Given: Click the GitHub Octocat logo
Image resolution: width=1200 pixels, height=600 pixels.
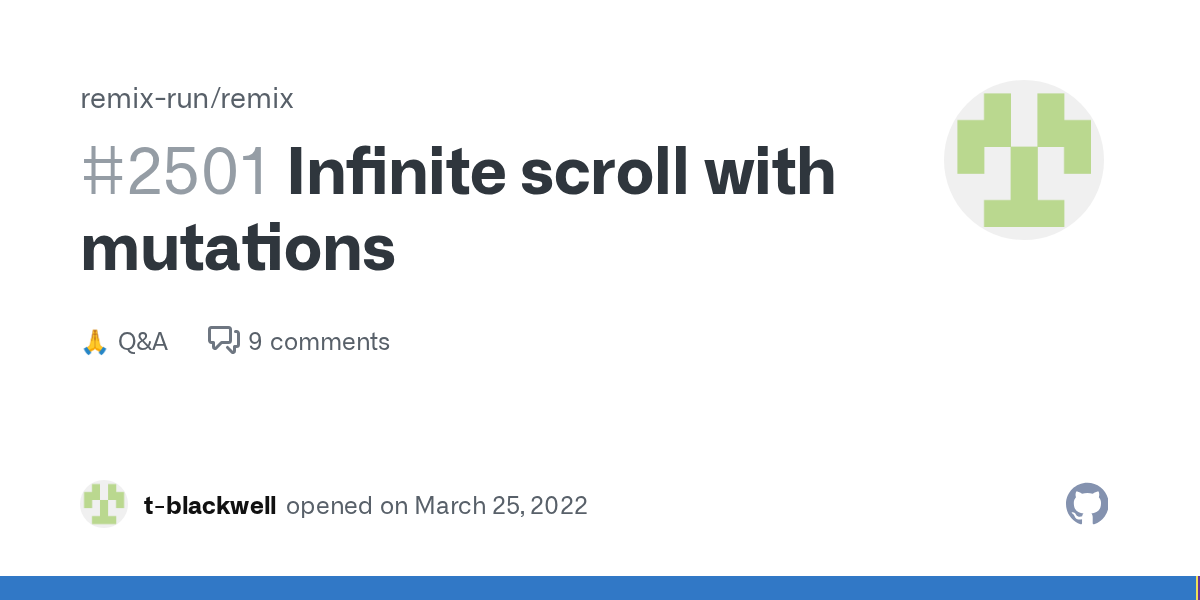Looking at the screenshot, I should point(1087,504).
